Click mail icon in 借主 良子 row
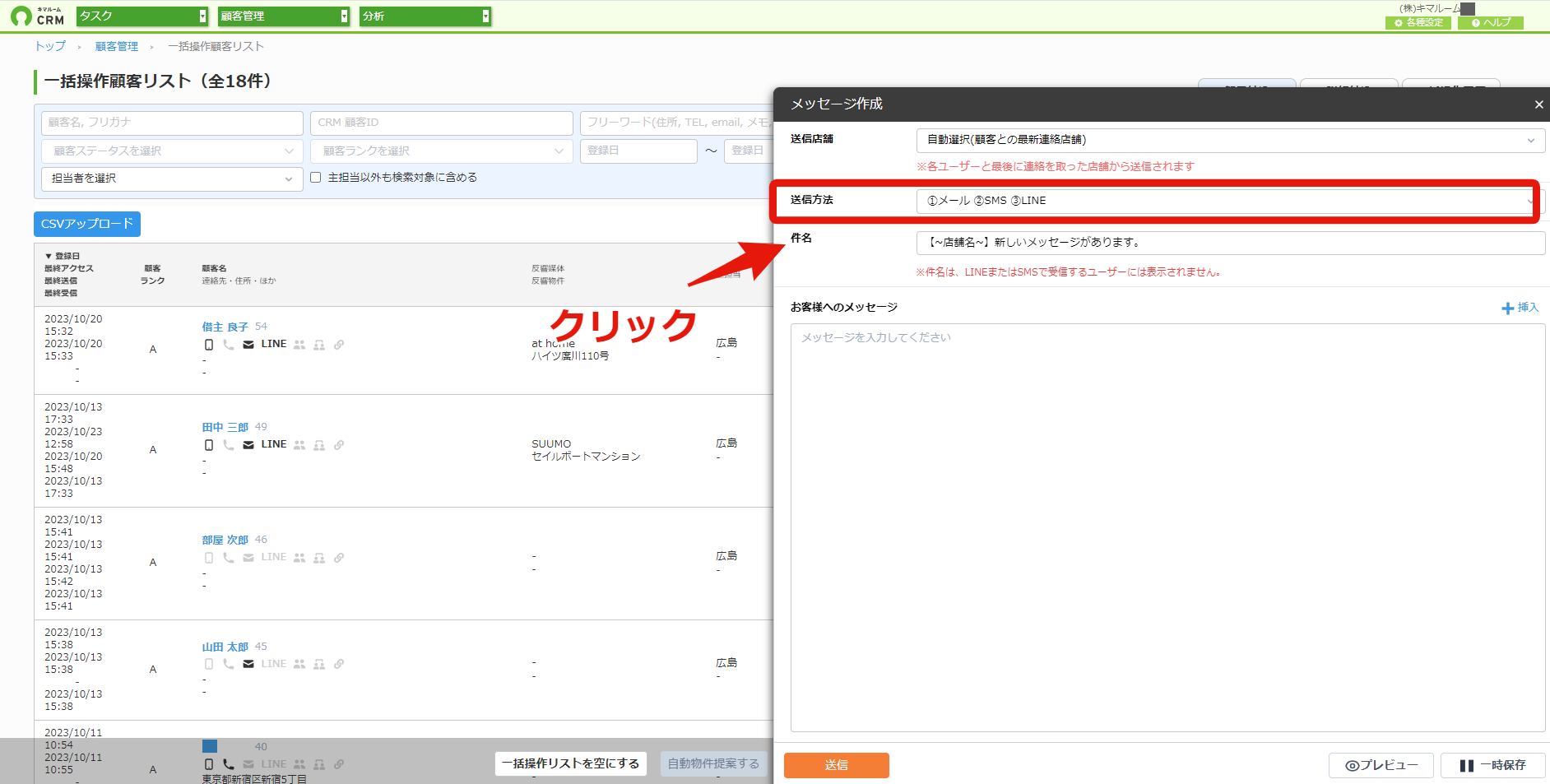Image resolution: width=1550 pixels, height=784 pixels. click(x=248, y=345)
